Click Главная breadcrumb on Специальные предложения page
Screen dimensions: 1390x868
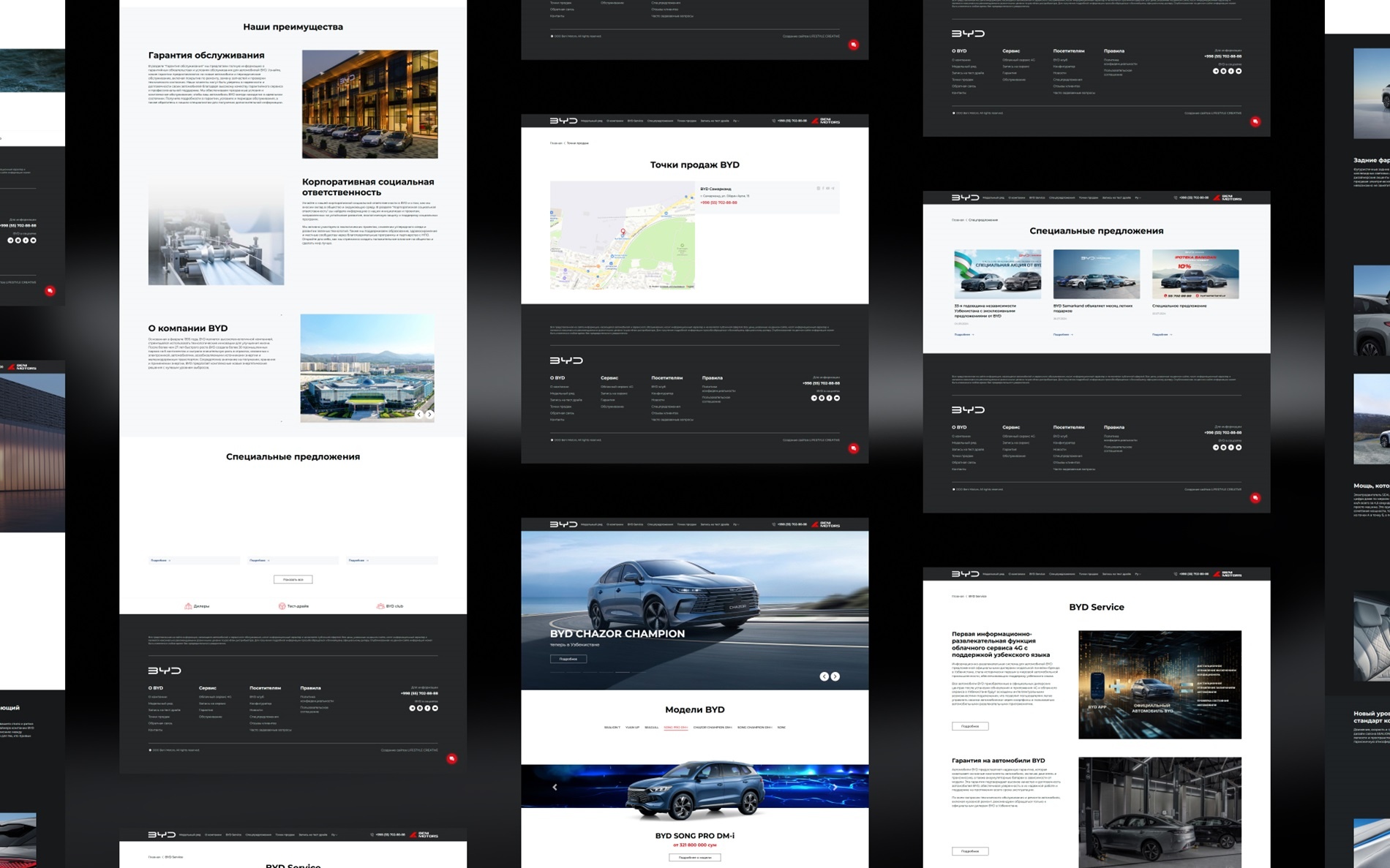(x=958, y=220)
